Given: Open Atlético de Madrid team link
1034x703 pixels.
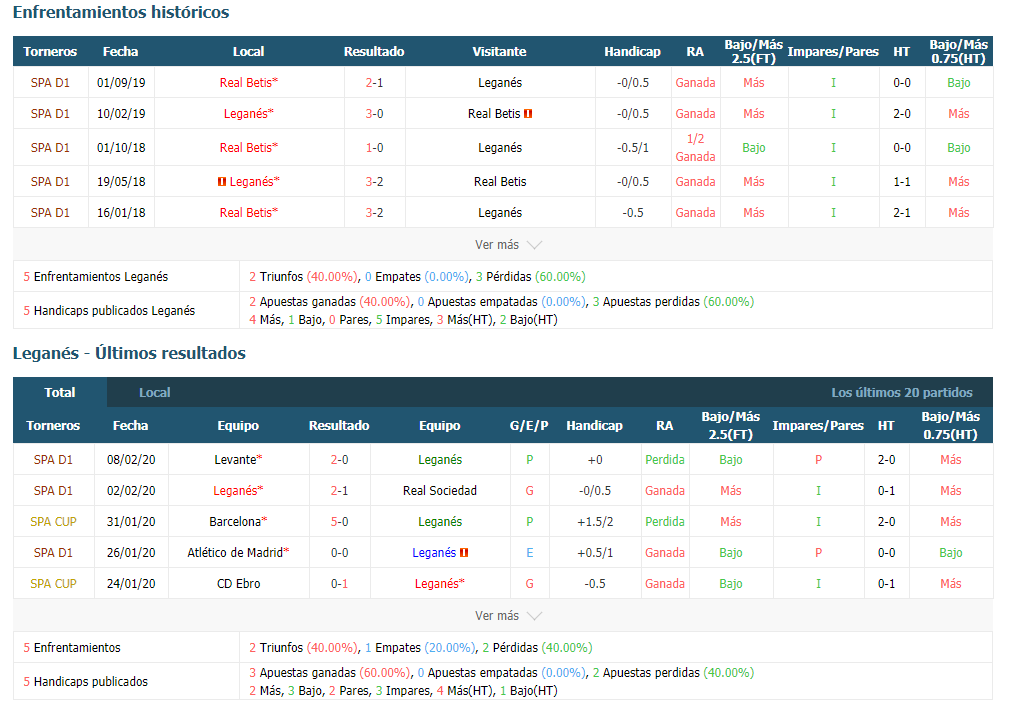Looking at the screenshot, I should pyautogui.click(x=238, y=553).
